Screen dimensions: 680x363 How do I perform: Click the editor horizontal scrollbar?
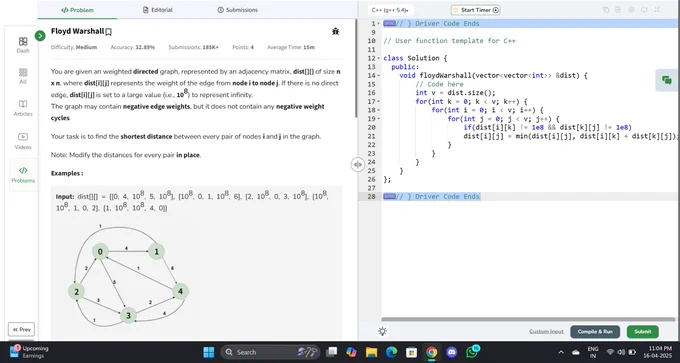click(x=528, y=320)
